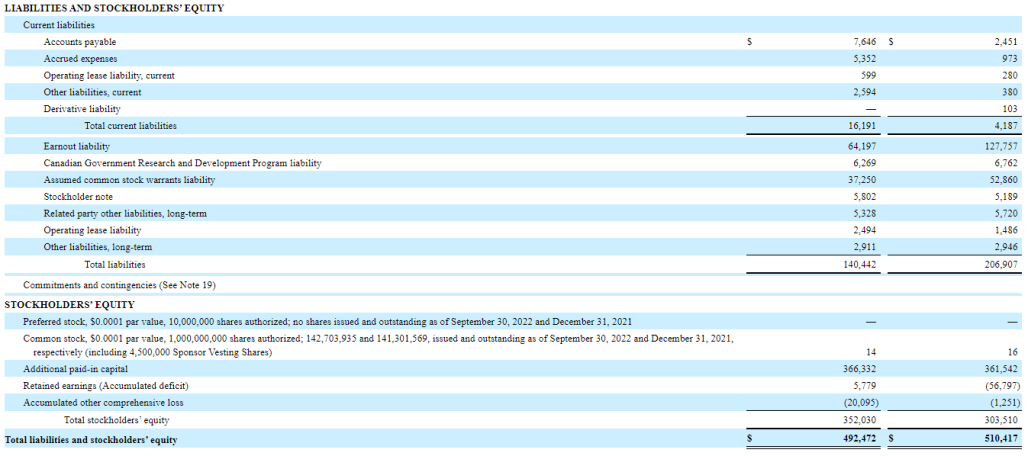
Task: Click Total liabilities value 206,907
Action: coord(1001,265)
